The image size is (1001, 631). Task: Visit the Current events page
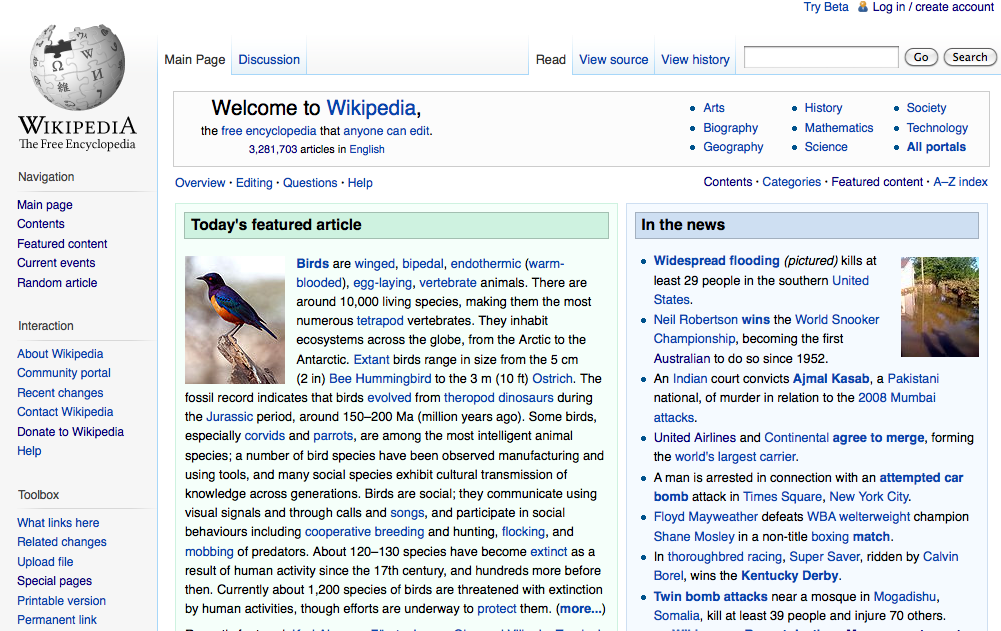(x=58, y=262)
